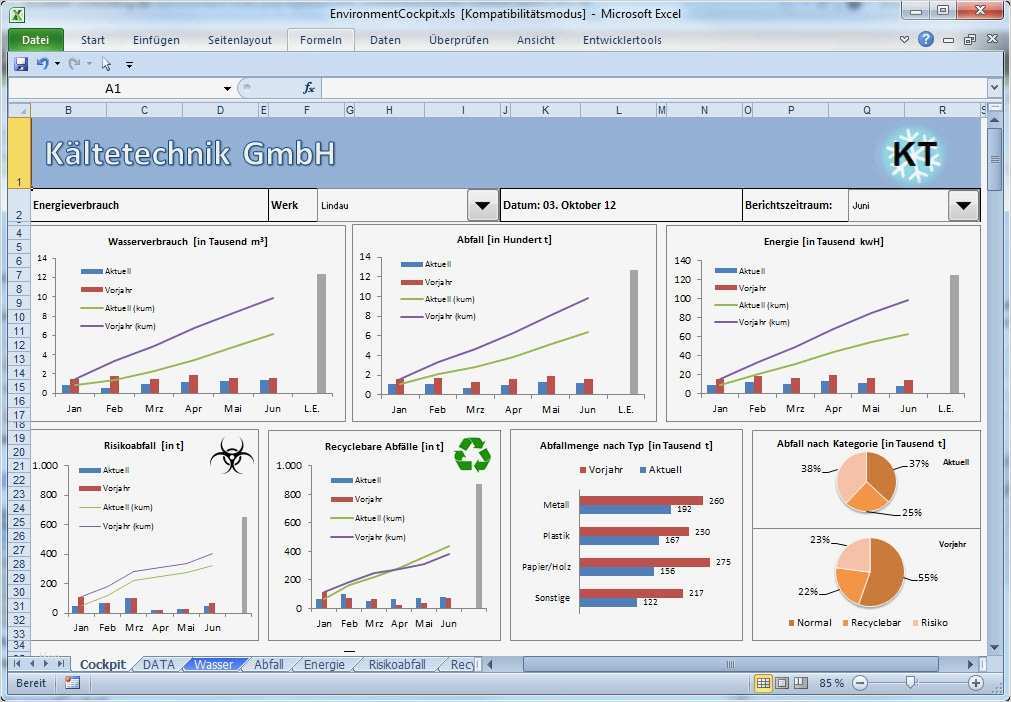Select the Daten ribbon tab
1011x702 pixels.
click(x=385, y=40)
